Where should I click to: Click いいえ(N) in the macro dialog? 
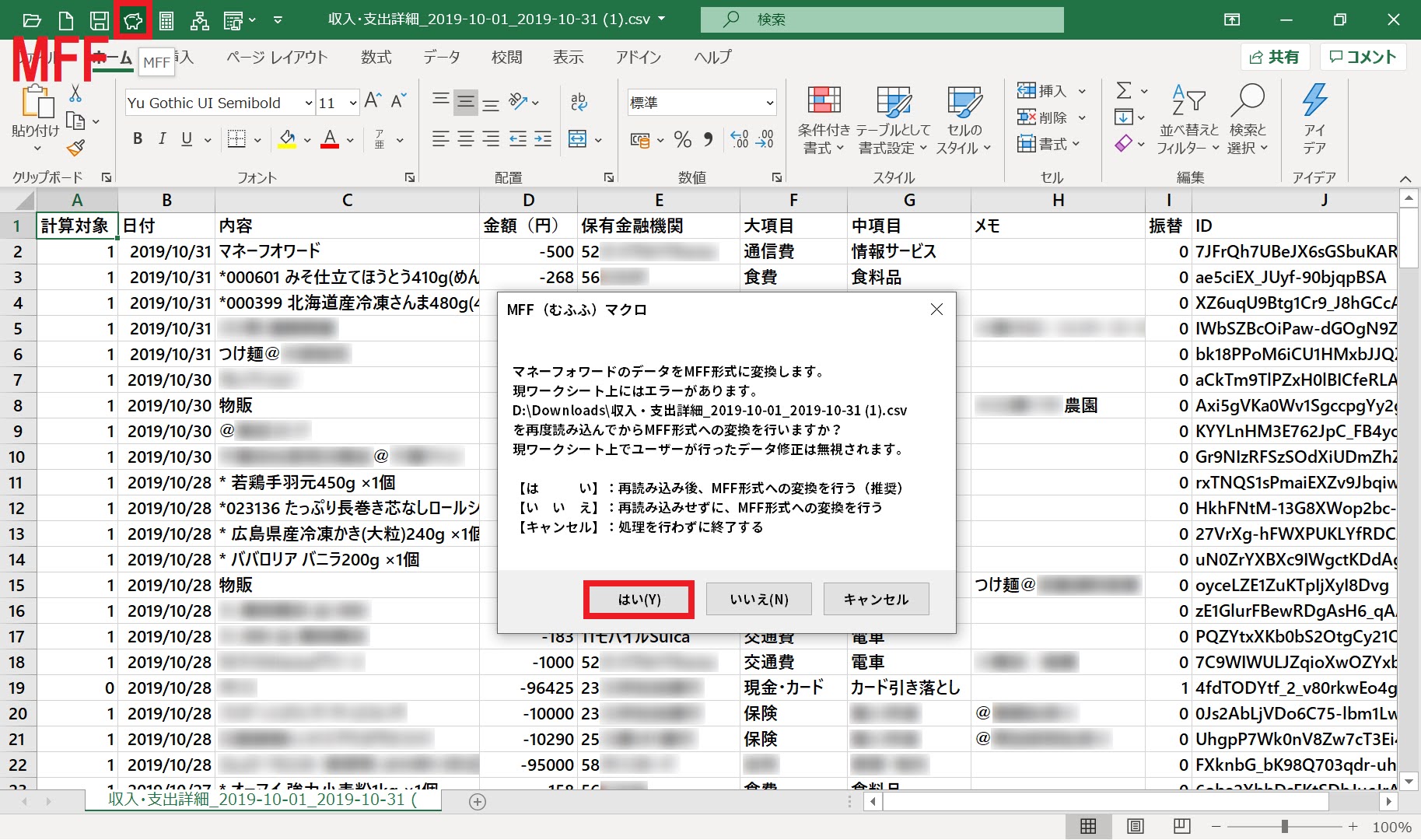pos(759,599)
